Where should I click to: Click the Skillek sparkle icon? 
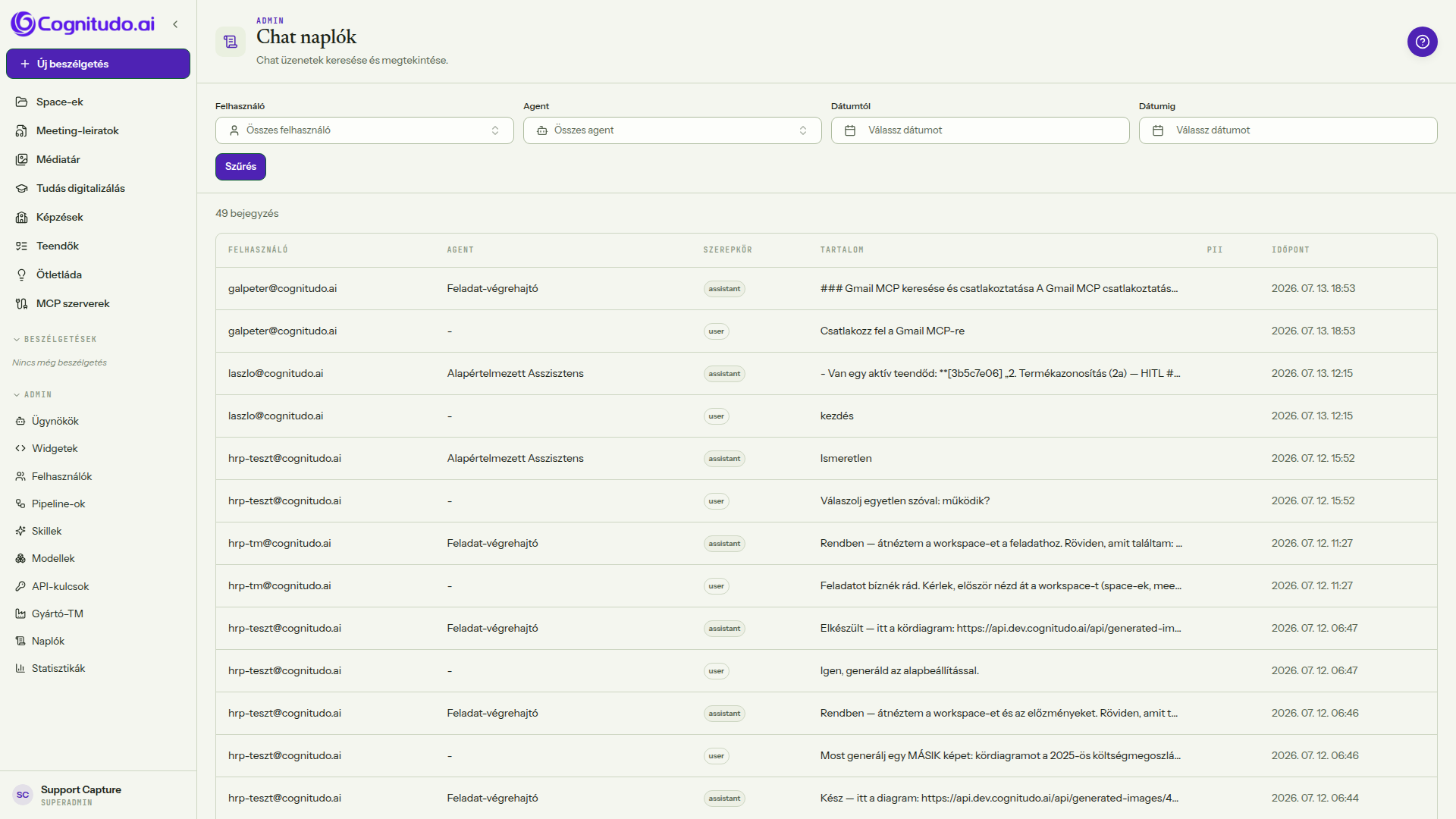point(20,531)
